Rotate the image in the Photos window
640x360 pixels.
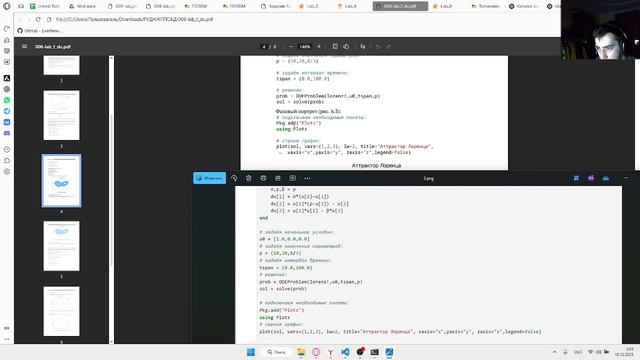(x=234, y=178)
